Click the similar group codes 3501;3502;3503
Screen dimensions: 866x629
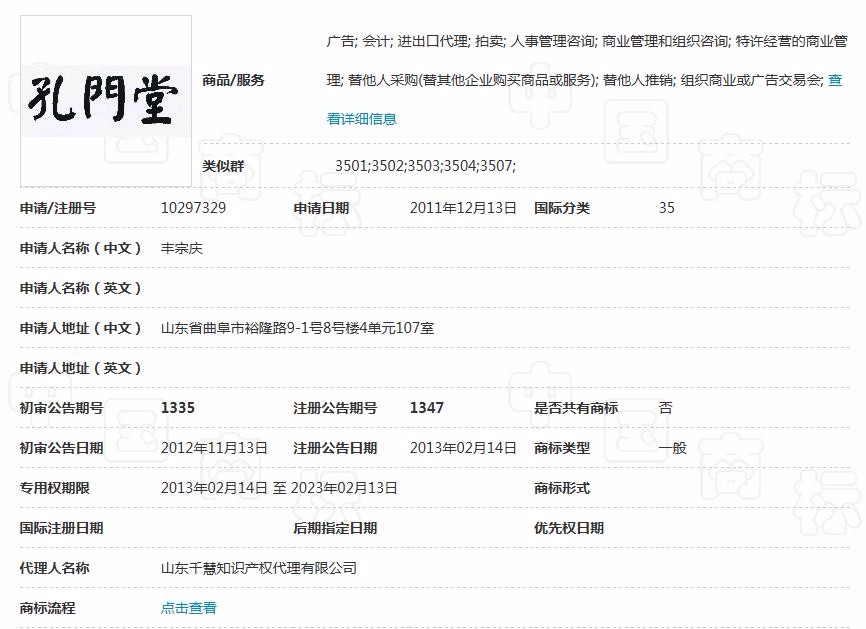[425, 166]
